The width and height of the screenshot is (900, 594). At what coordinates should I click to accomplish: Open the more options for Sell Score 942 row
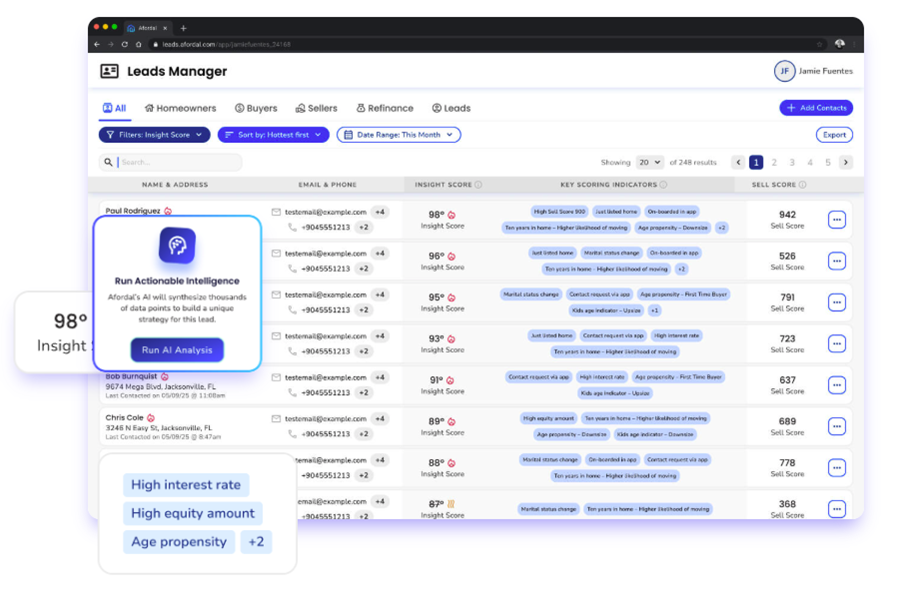pos(837,219)
